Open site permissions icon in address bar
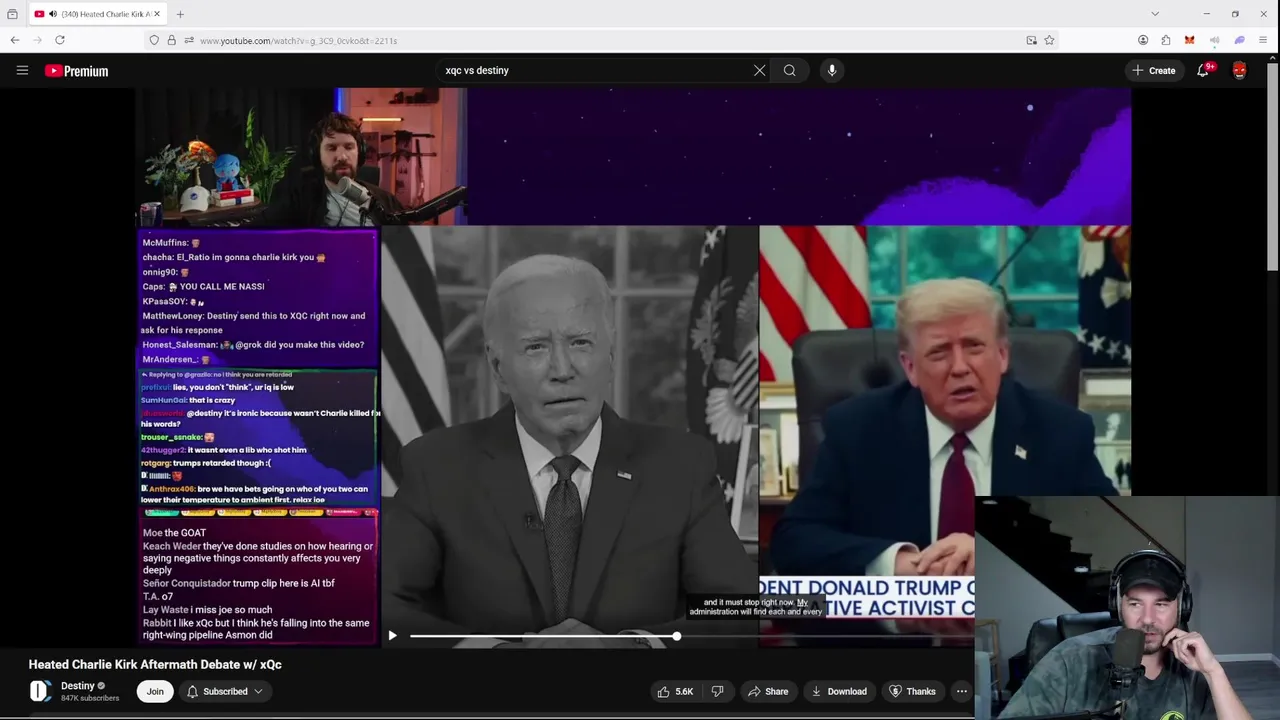1280x720 pixels. point(188,40)
